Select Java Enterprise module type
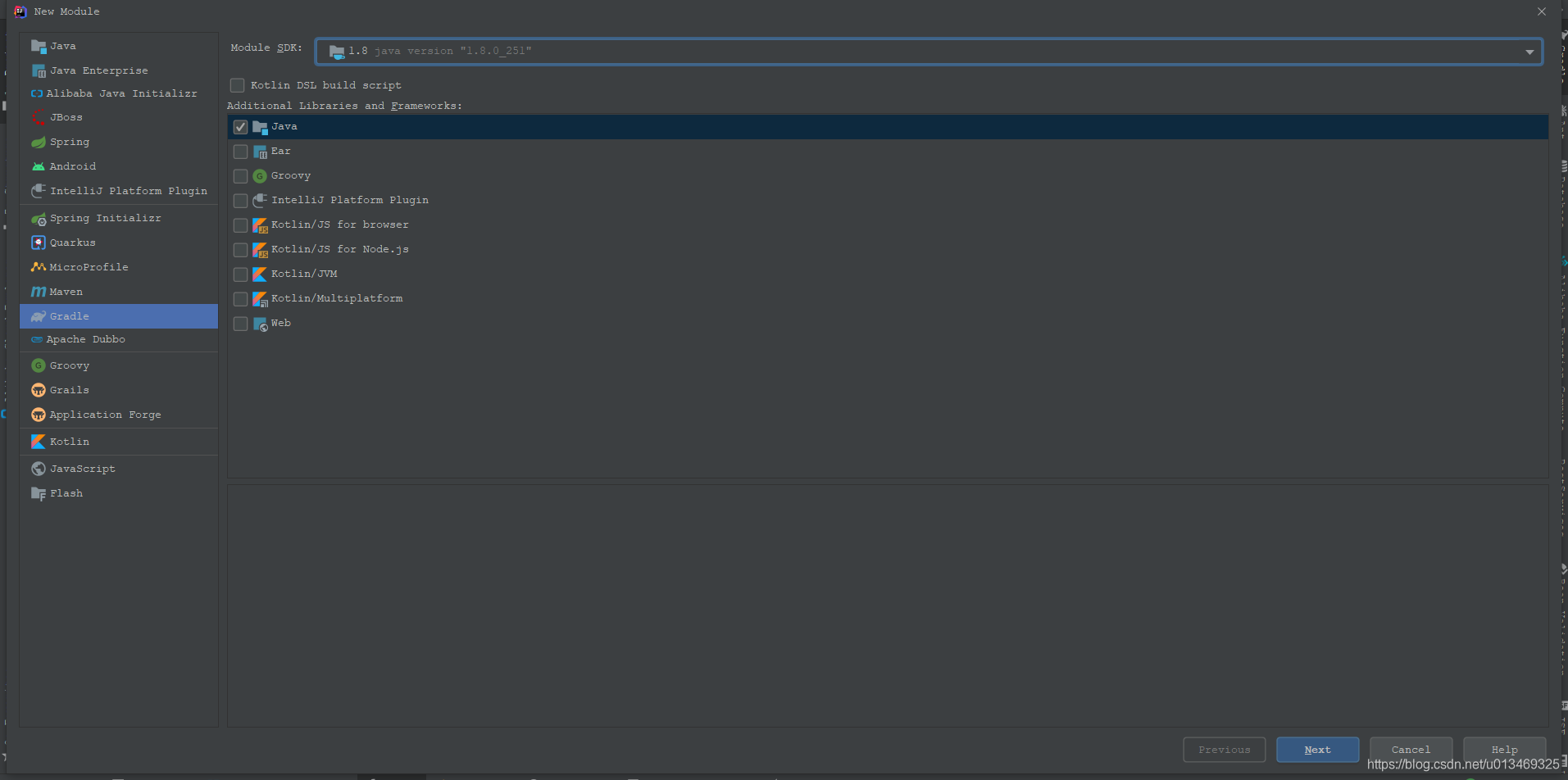This screenshot has width=1568, height=780. coord(119,70)
